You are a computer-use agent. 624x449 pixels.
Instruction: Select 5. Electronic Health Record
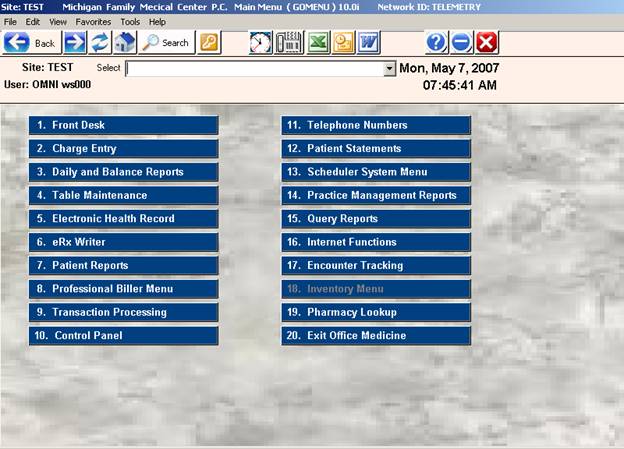[123, 218]
